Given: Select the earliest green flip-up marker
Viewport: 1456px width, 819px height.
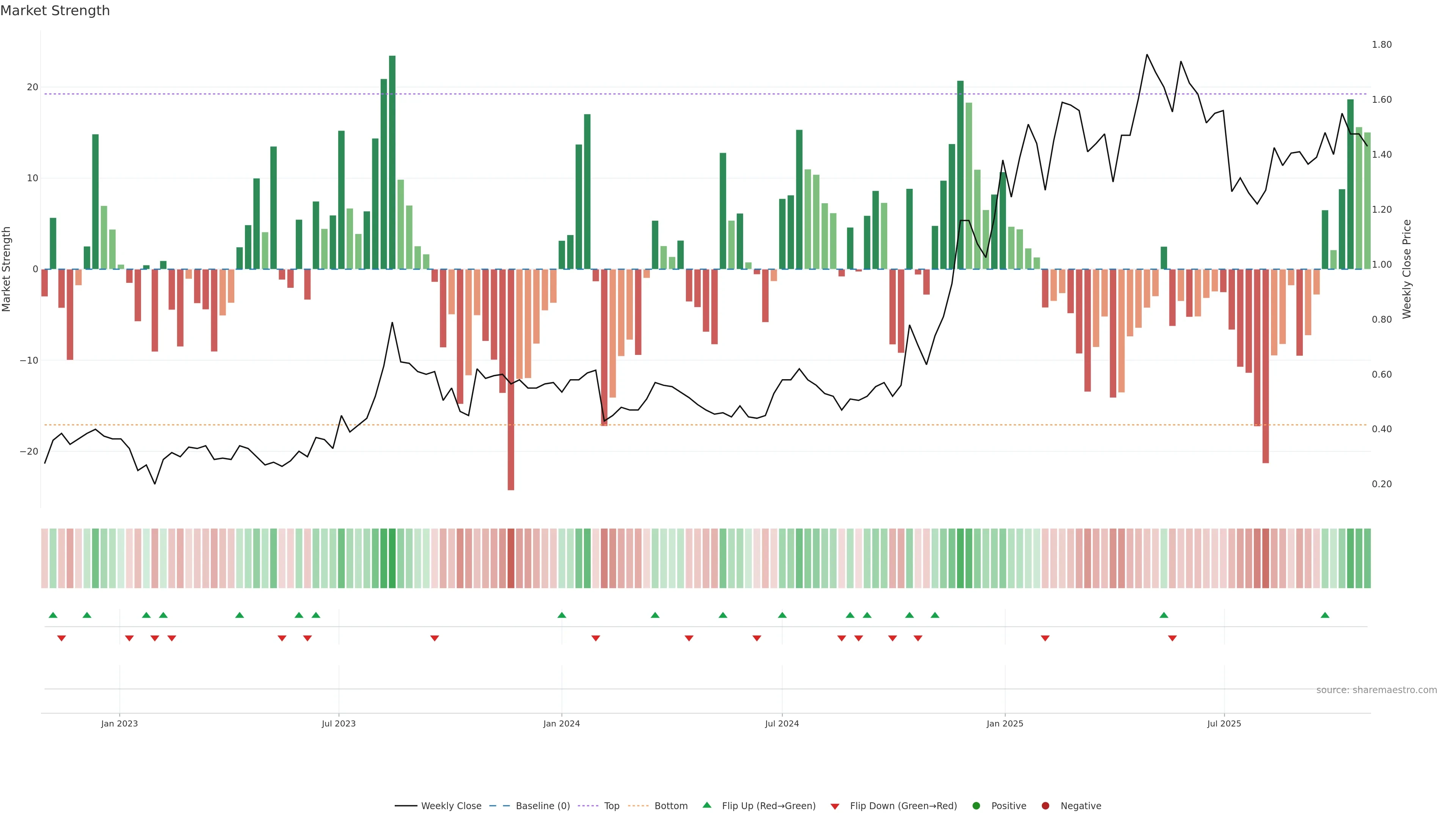Looking at the screenshot, I should tap(53, 615).
